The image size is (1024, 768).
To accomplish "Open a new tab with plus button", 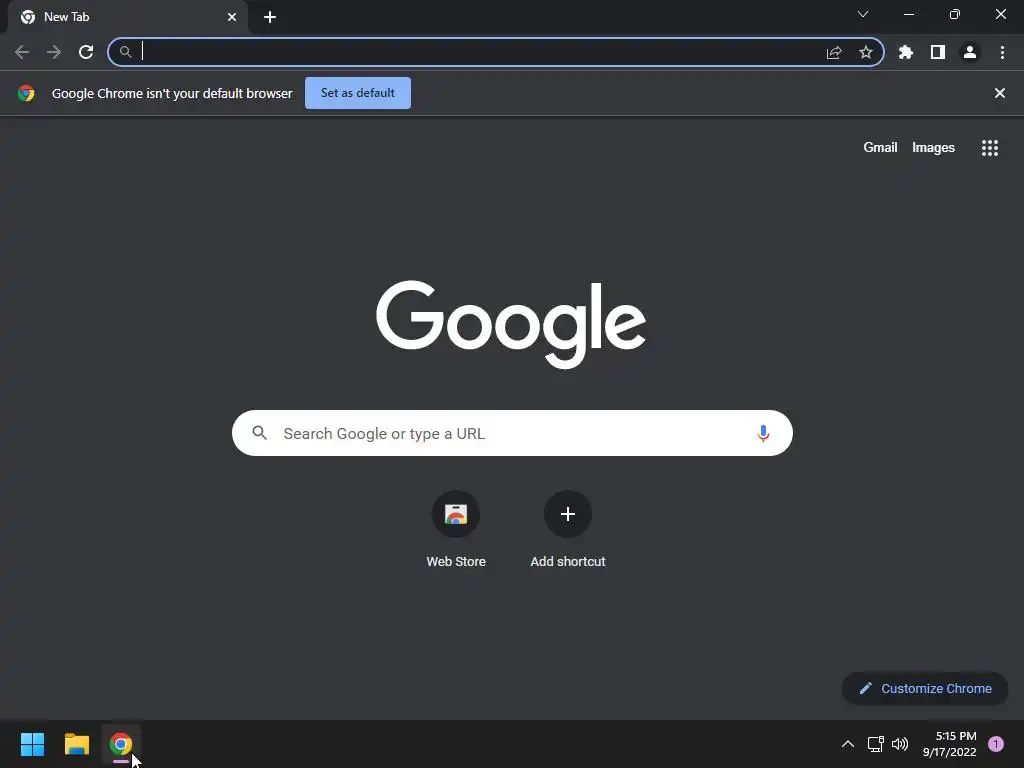I will (270, 17).
